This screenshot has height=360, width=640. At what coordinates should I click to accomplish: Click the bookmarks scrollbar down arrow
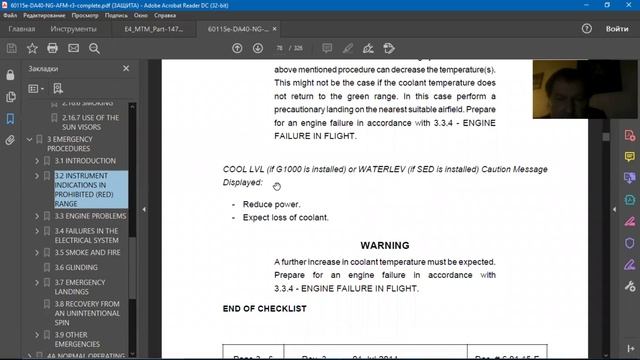tap(132, 354)
